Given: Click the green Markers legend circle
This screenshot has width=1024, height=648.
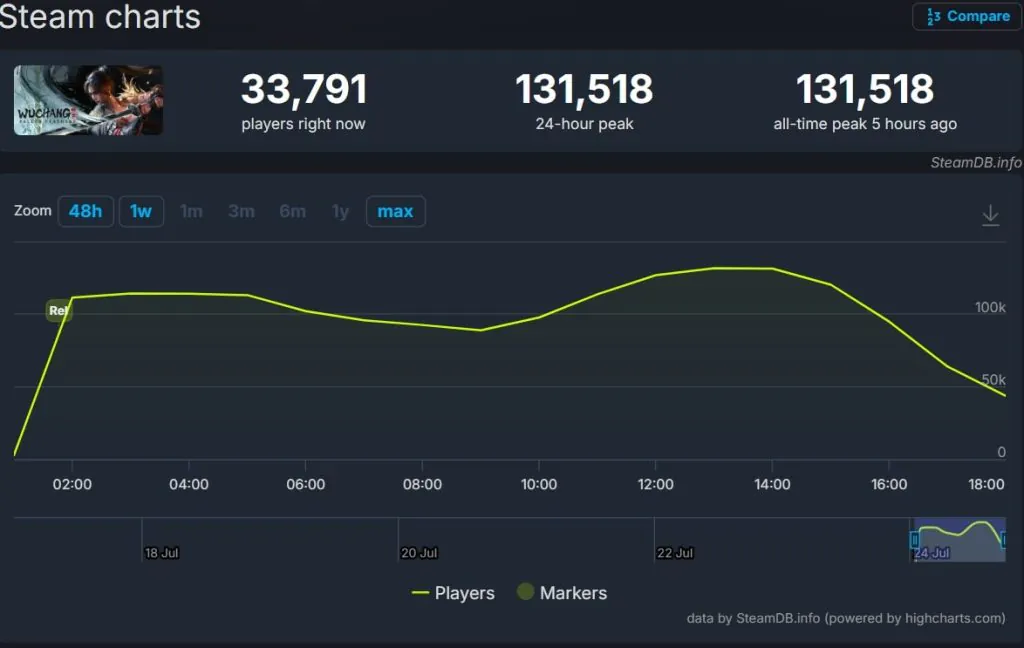Looking at the screenshot, I should (525, 593).
